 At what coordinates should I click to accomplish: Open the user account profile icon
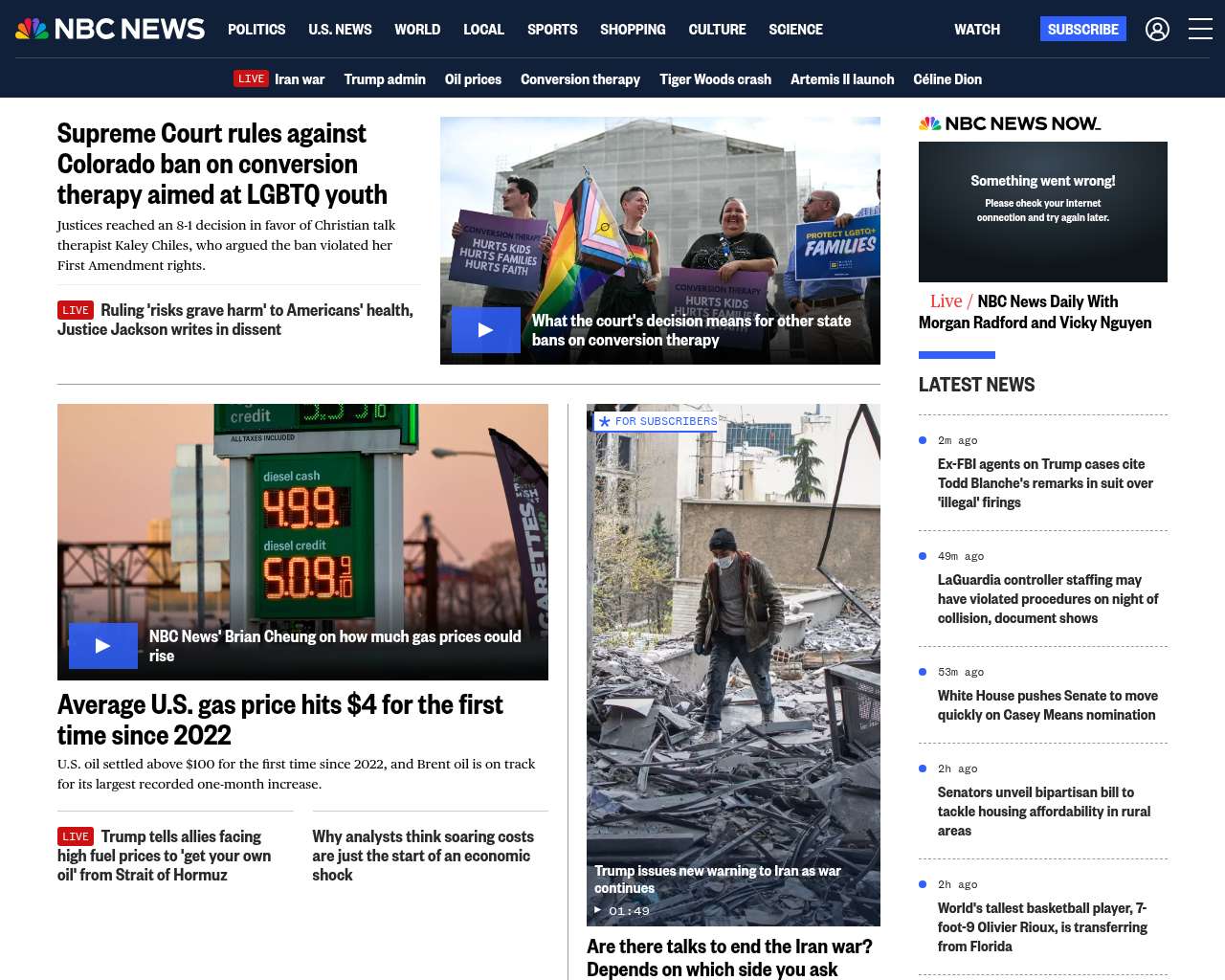click(1157, 30)
